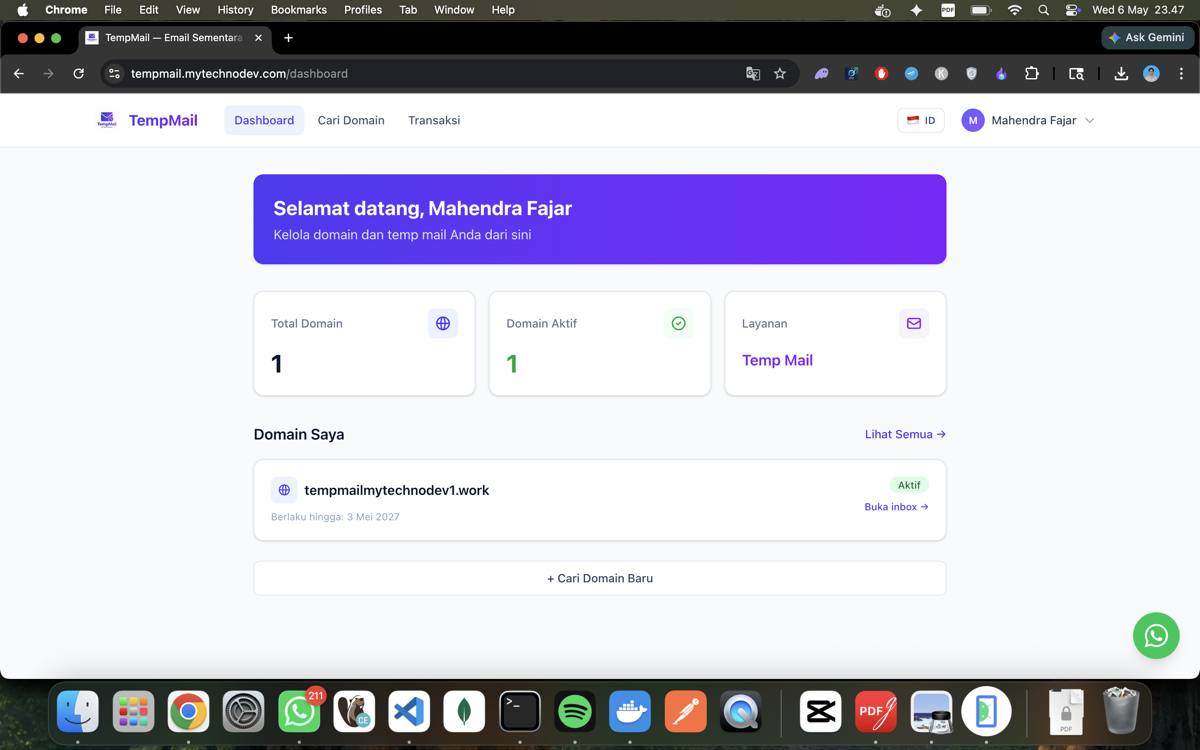Click the purple flame extension icon

(1001, 73)
